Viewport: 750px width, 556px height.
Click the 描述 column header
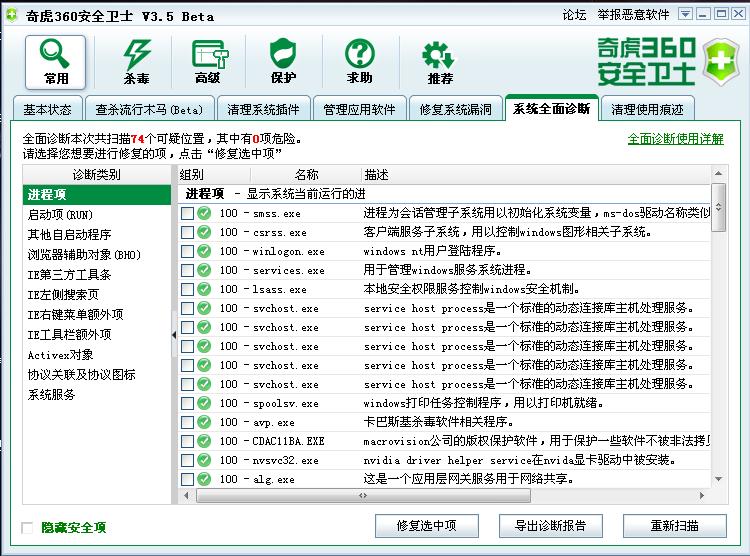pyautogui.click(x=536, y=175)
